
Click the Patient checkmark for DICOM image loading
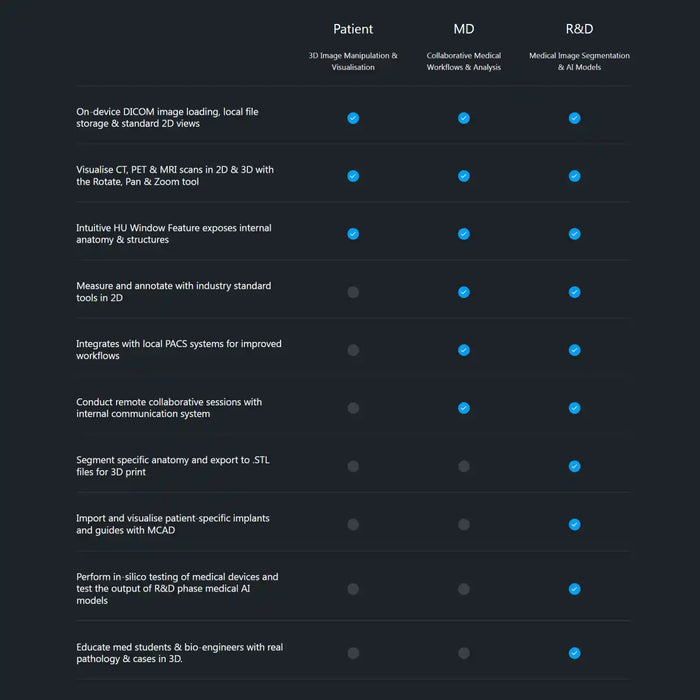pyautogui.click(x=353, y=118)
